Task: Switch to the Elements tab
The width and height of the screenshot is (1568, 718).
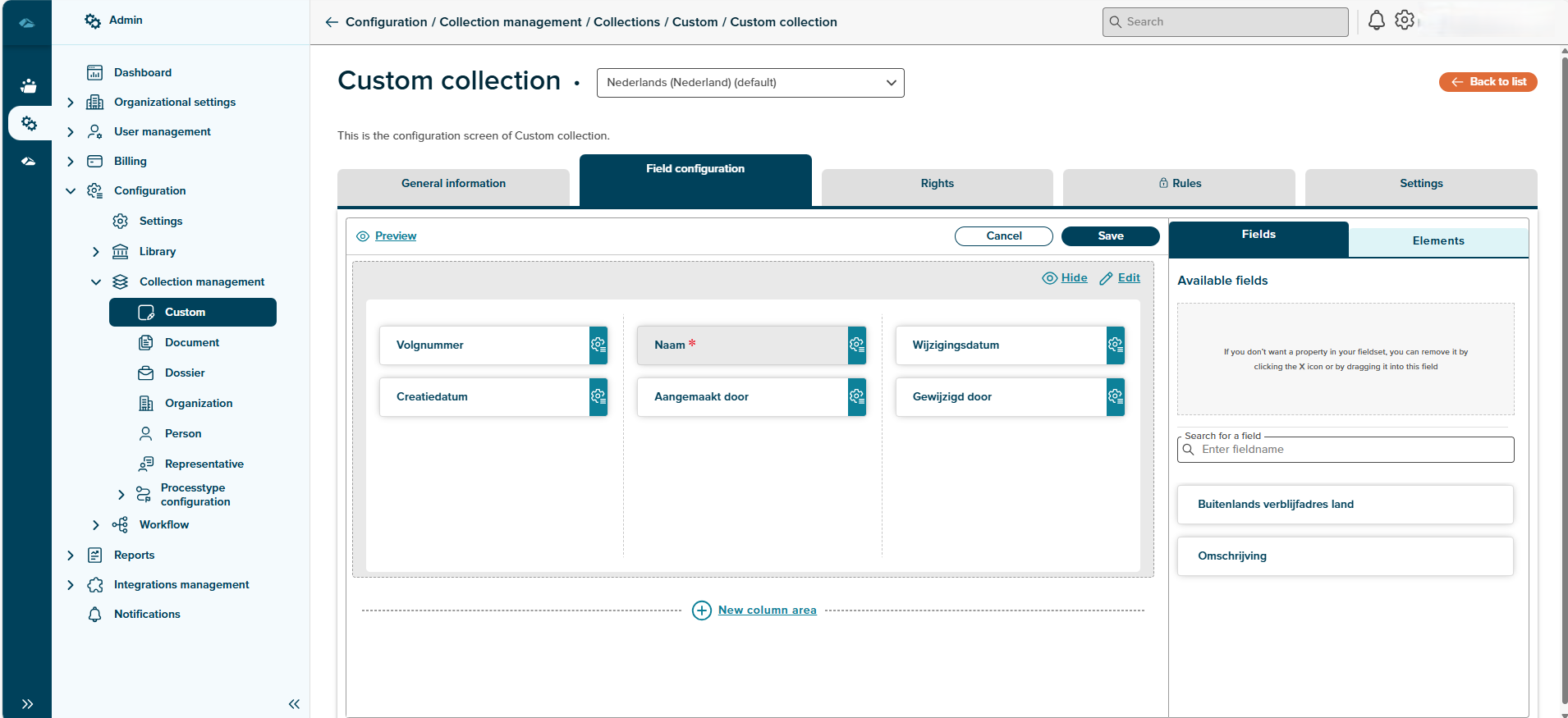Action: (1437, 241)
